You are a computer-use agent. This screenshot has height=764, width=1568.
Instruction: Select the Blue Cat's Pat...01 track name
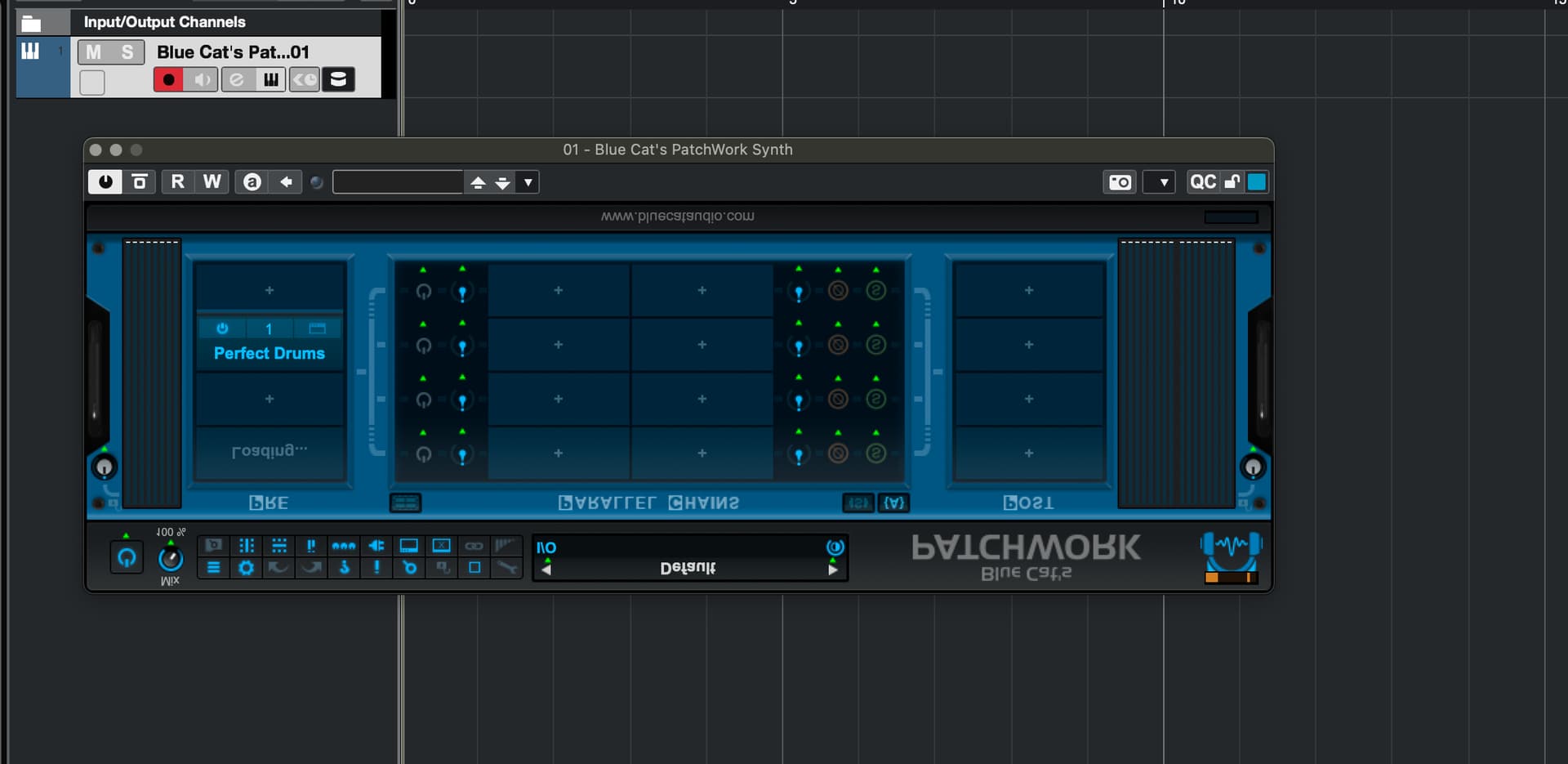tap(233, 52)
